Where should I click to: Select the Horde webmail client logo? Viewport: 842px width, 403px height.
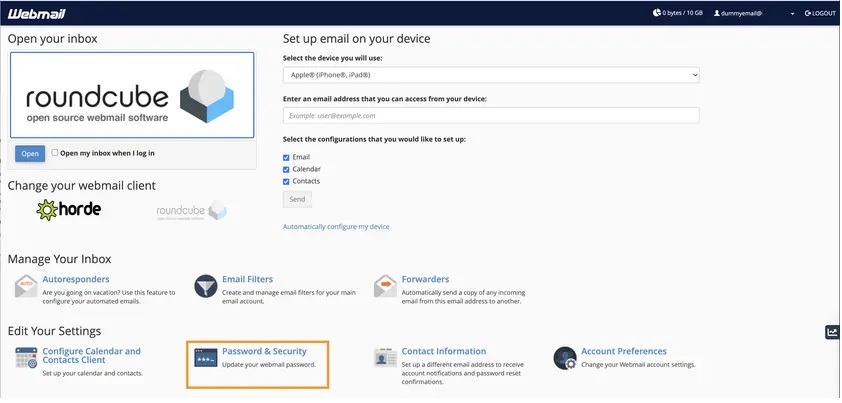[69, 210]
